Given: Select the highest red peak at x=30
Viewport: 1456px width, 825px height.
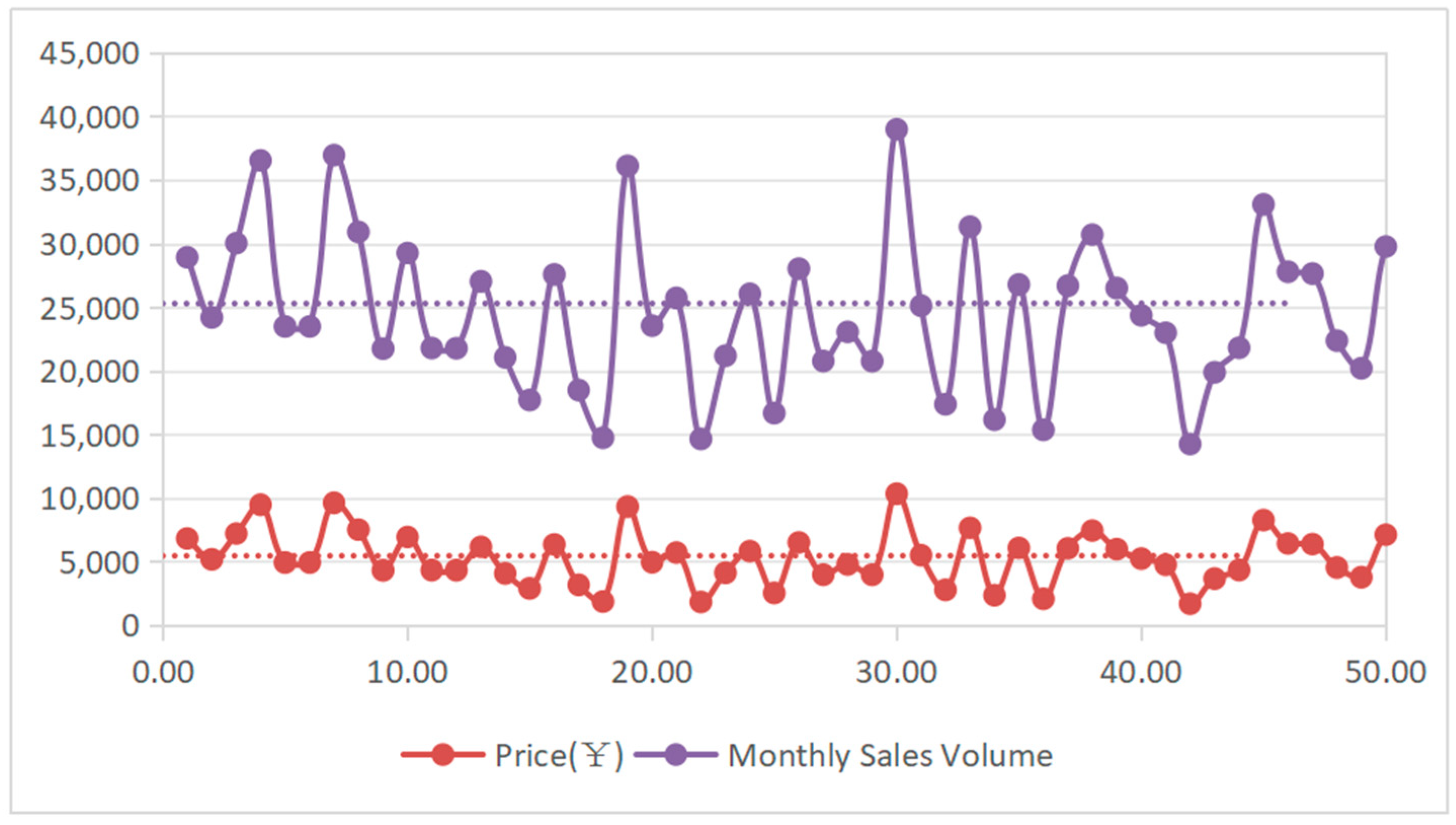Looking at the screenshot, I should click(896, 494).
